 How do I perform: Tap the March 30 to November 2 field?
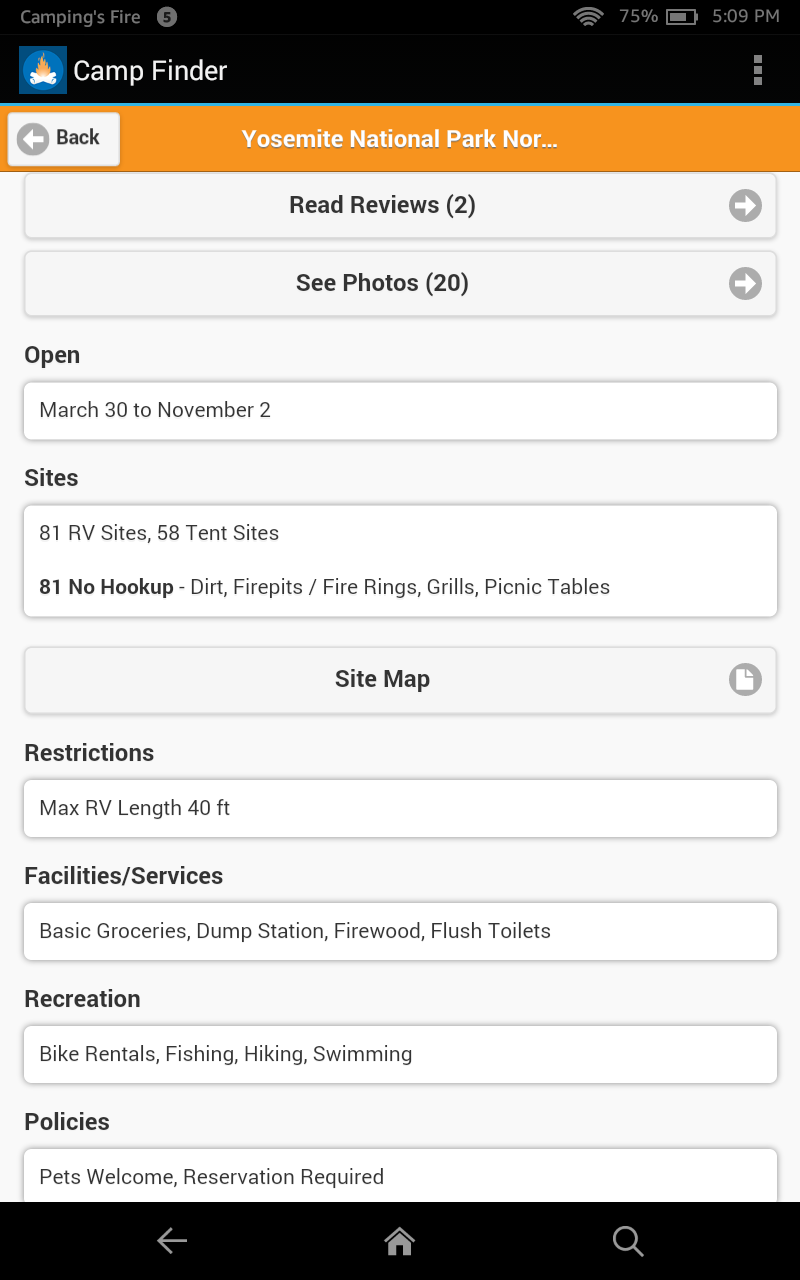400,411
